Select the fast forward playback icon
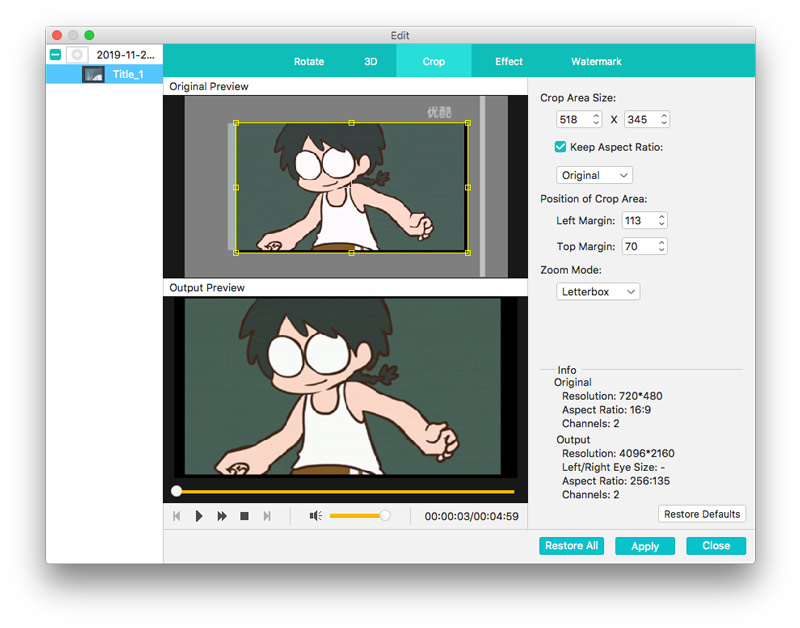The height and width of the screenshot is (628, 800). 222,515
